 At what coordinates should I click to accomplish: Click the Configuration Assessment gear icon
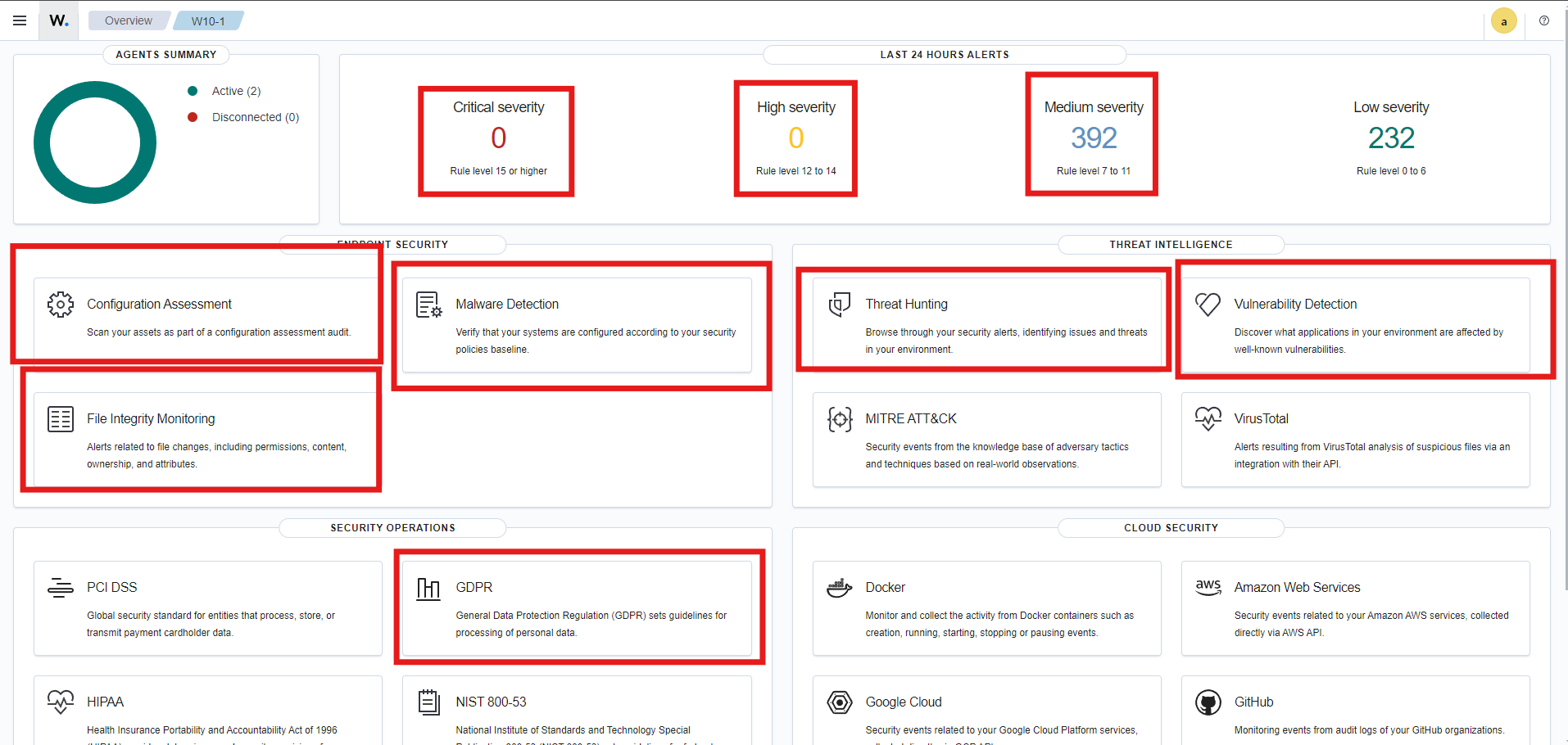click(61, 305)
